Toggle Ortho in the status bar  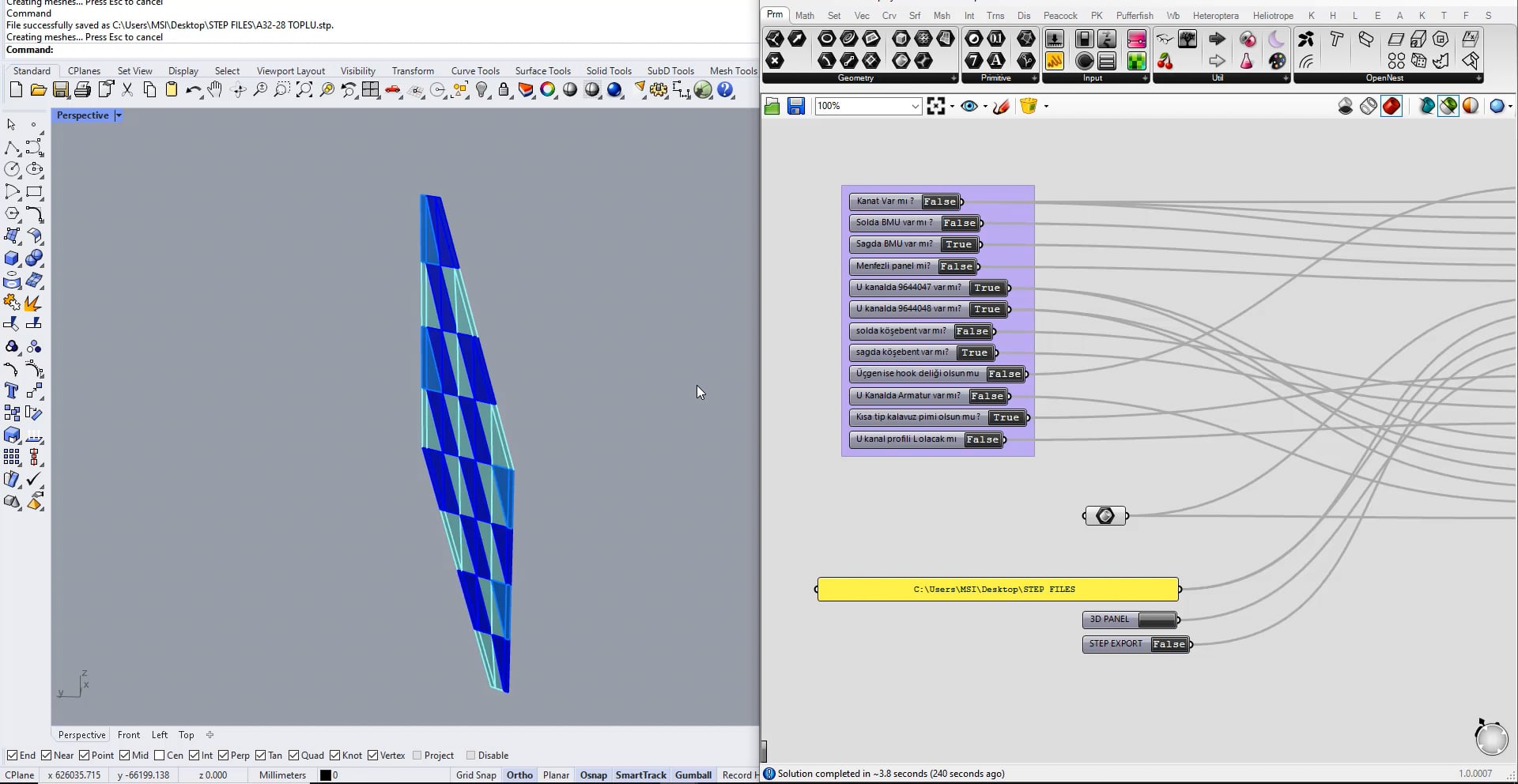[519, 775]
